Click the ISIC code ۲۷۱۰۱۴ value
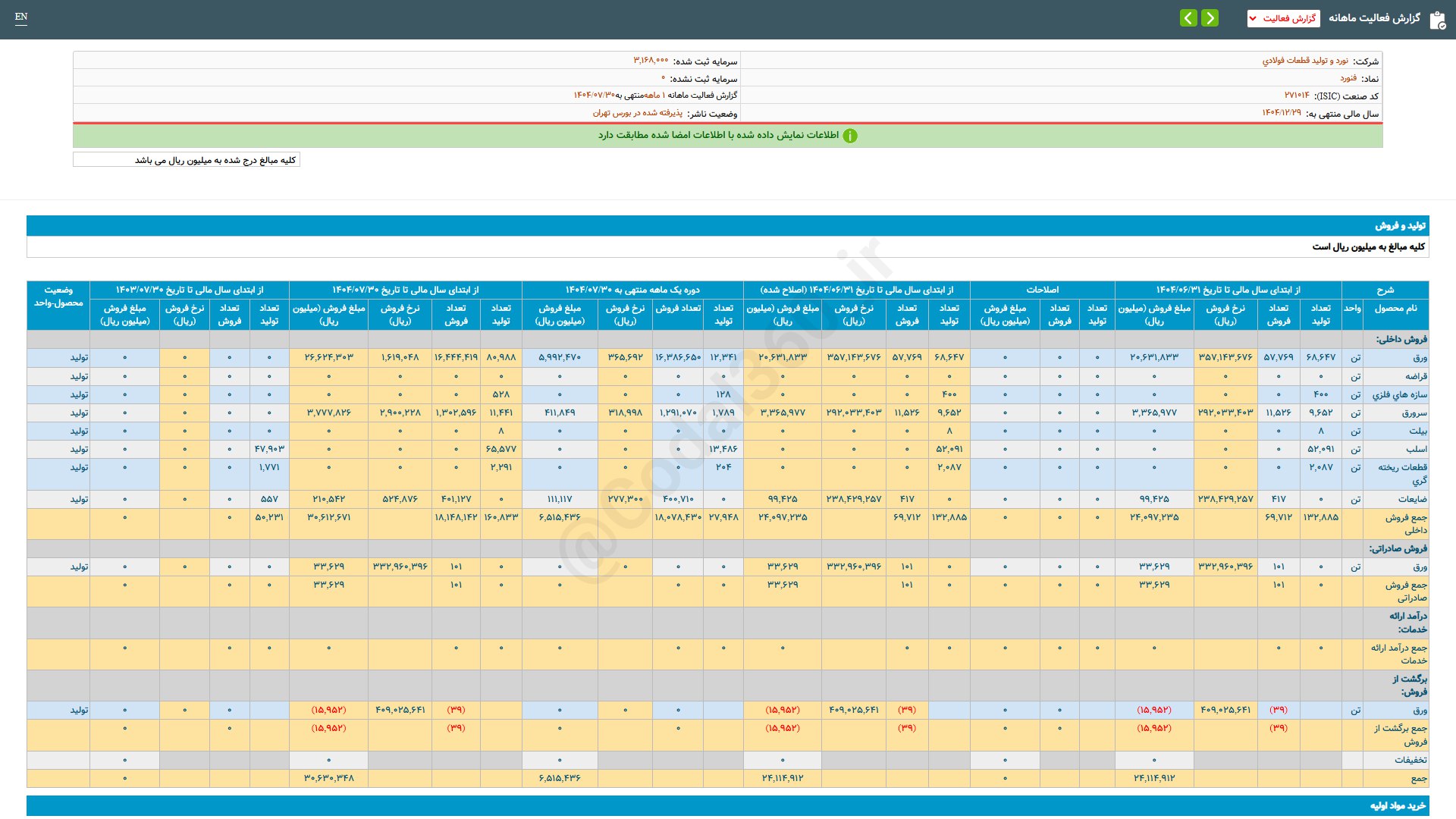 (1296, 96)
